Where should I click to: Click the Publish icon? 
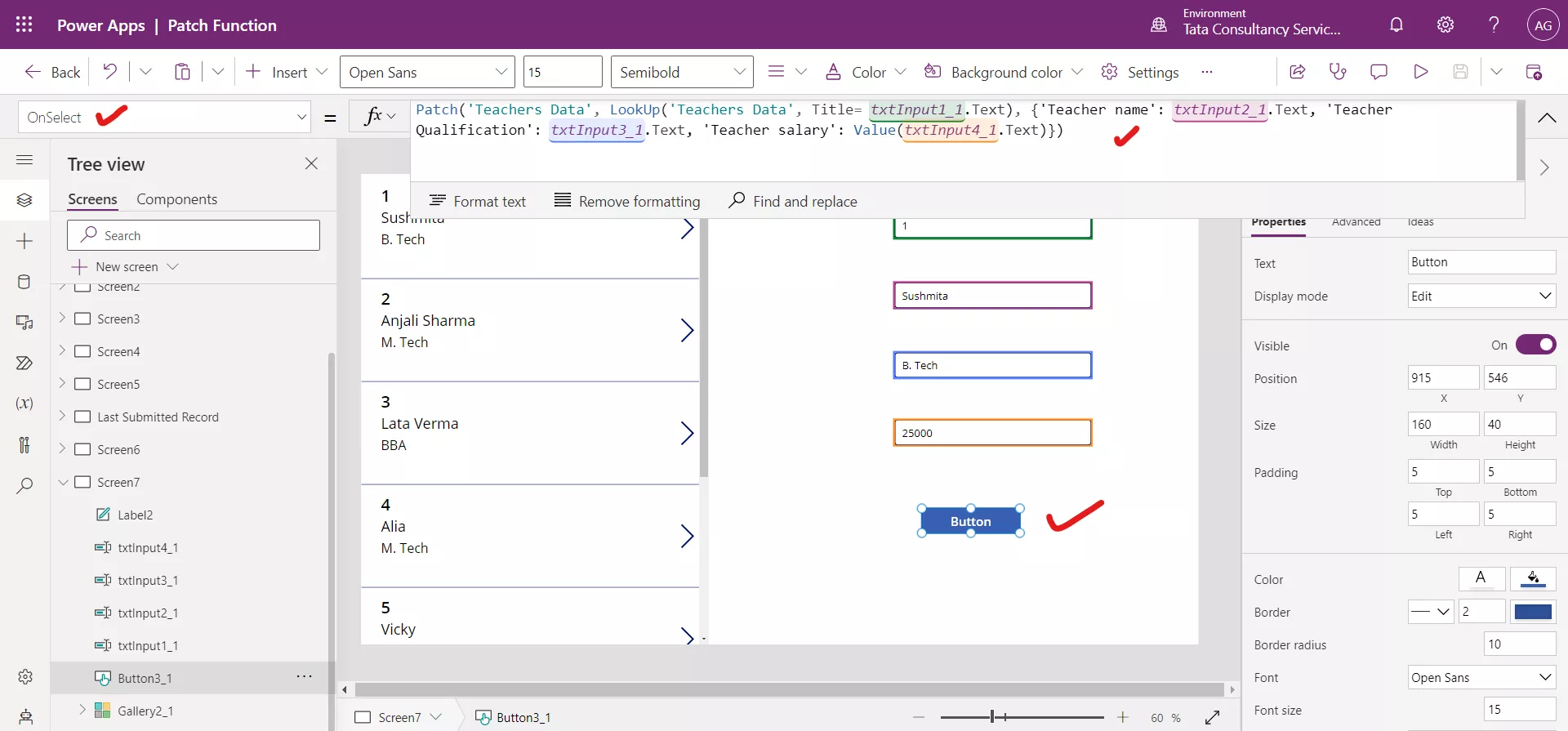[1534, 72]
